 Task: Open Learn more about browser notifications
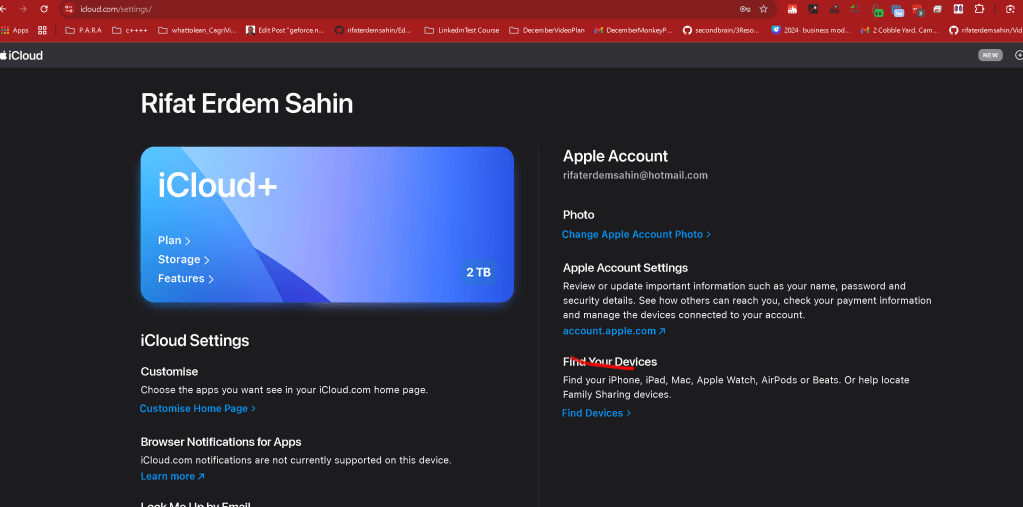[x=173, y=476]
